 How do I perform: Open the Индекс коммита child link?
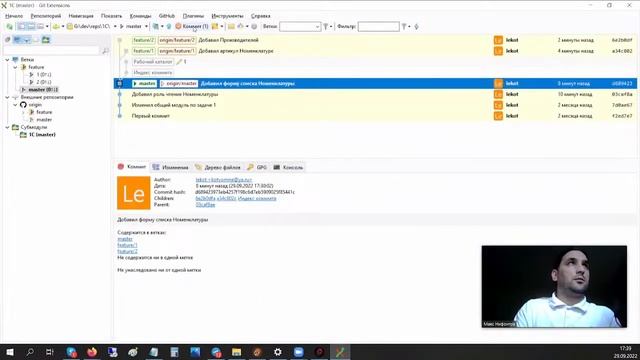pos(257,198)
